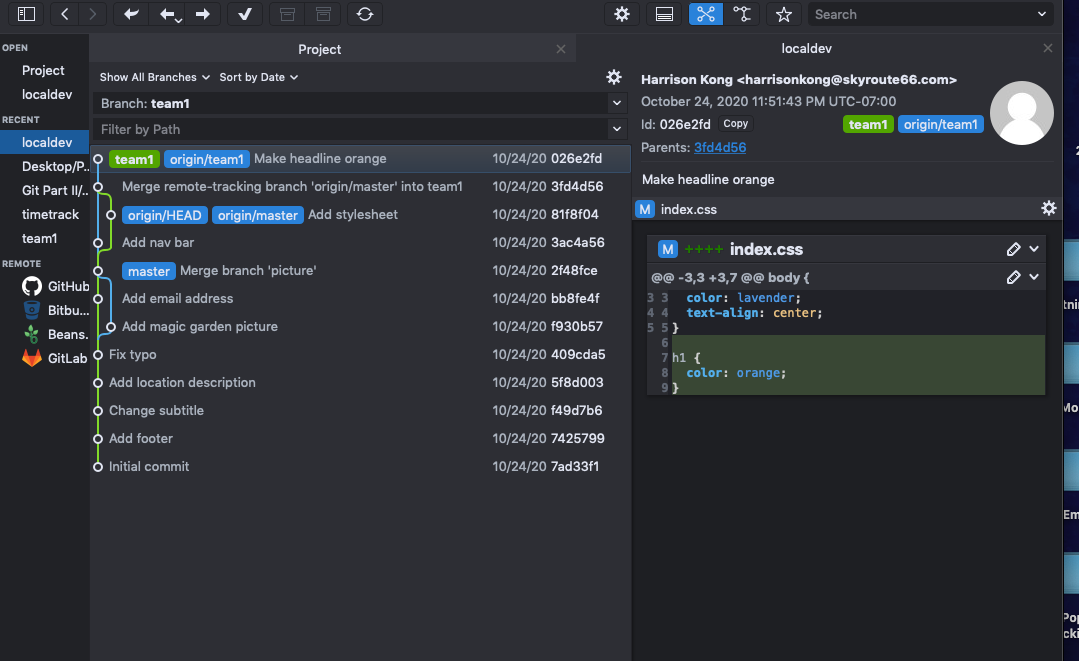Open settings gear in top toolbar
Image resolution: width=1079 pixels, height=661 pixels.
622,14
